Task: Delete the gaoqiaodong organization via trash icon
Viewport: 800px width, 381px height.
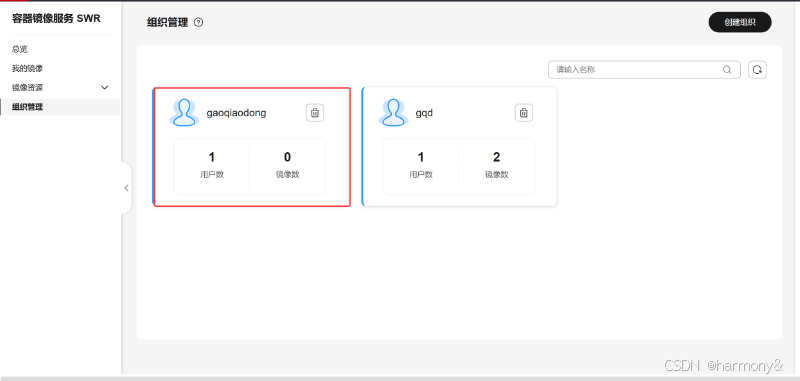Action: pyautogui.click(x=315, y=113)
